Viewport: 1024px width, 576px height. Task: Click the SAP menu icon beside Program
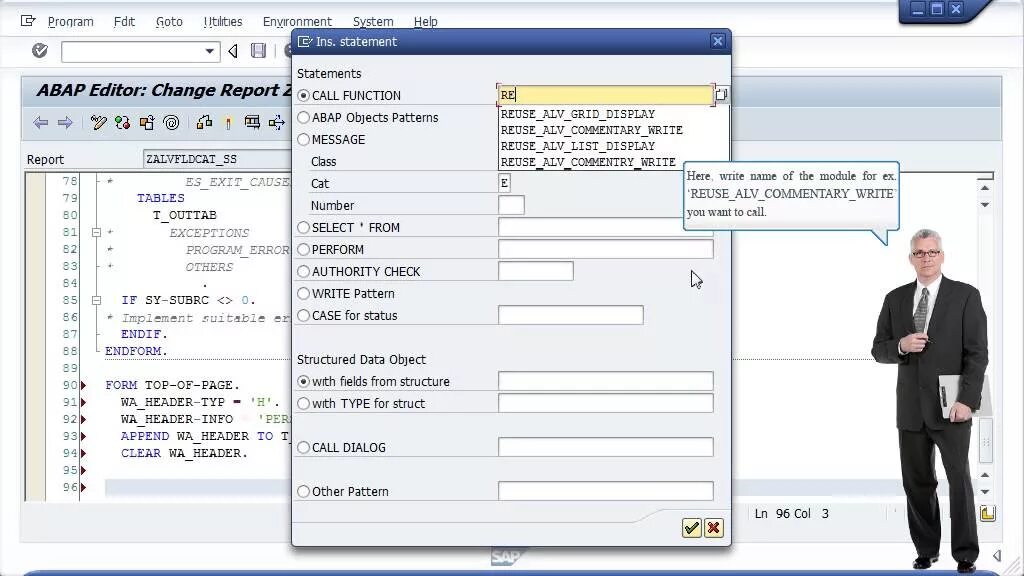(28, 21)
